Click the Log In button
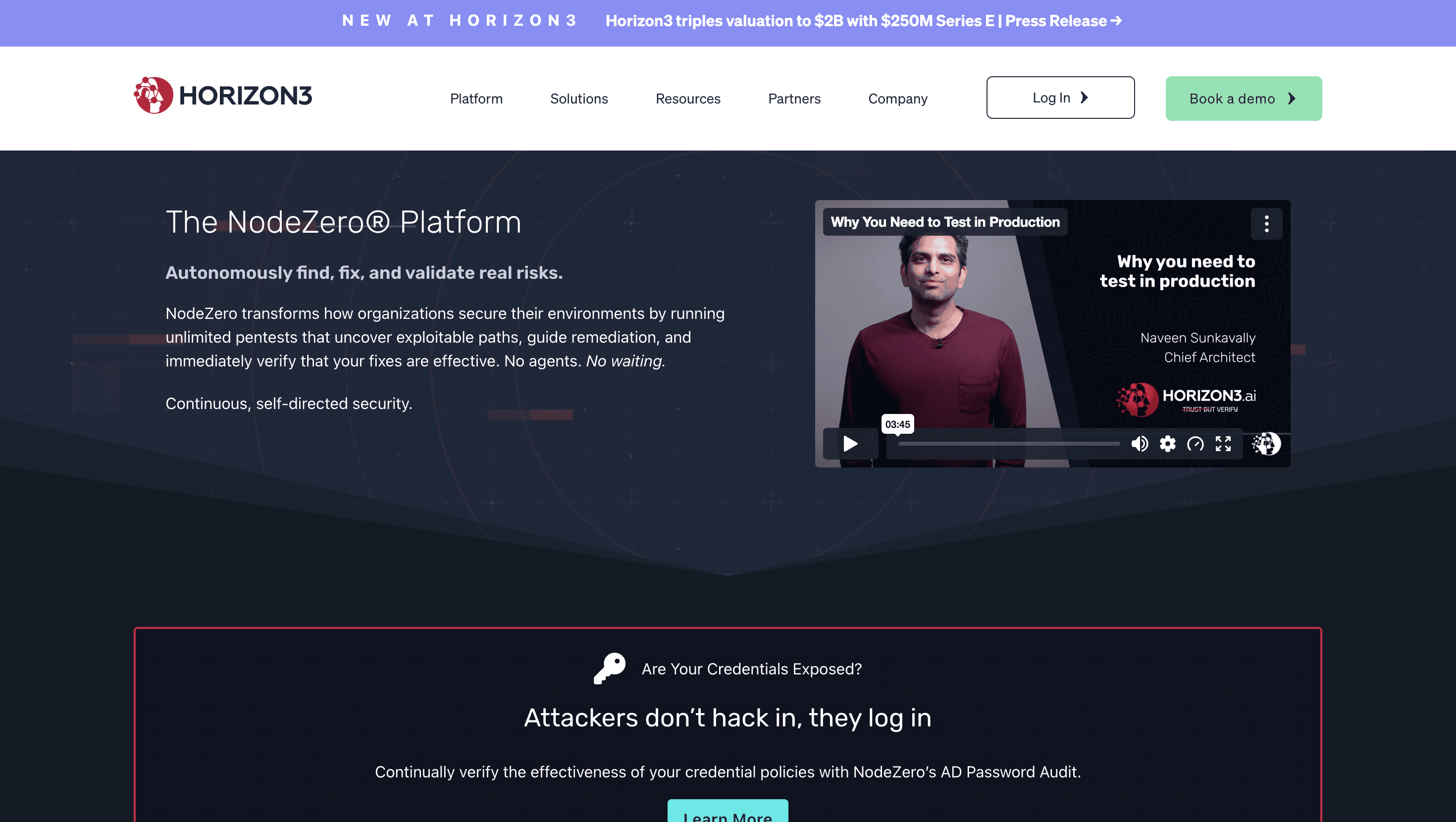Image resolution: width=1456 pixels, height=822 pixels. [1060, 98]
